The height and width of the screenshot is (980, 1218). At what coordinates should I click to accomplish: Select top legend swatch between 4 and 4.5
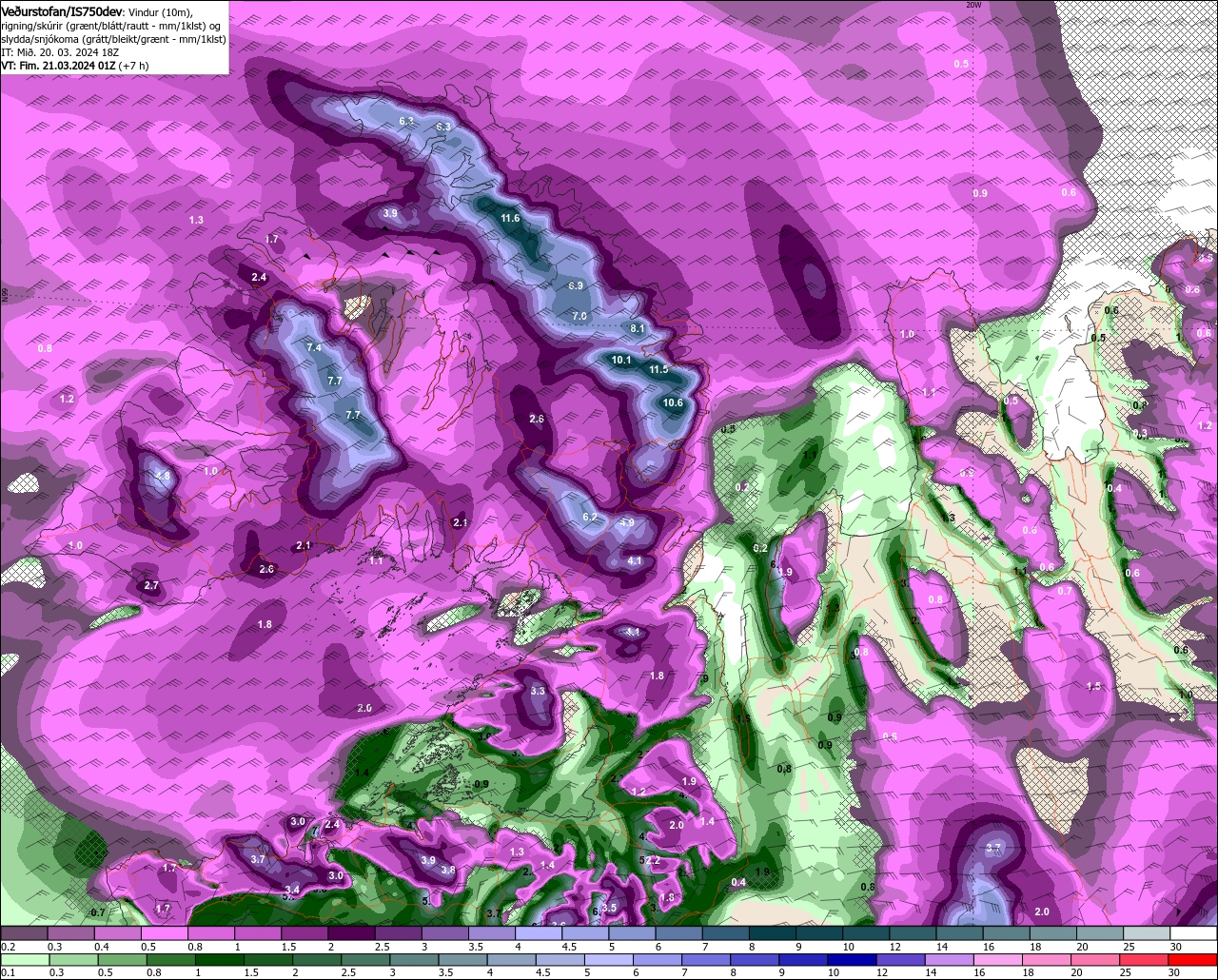539,933
